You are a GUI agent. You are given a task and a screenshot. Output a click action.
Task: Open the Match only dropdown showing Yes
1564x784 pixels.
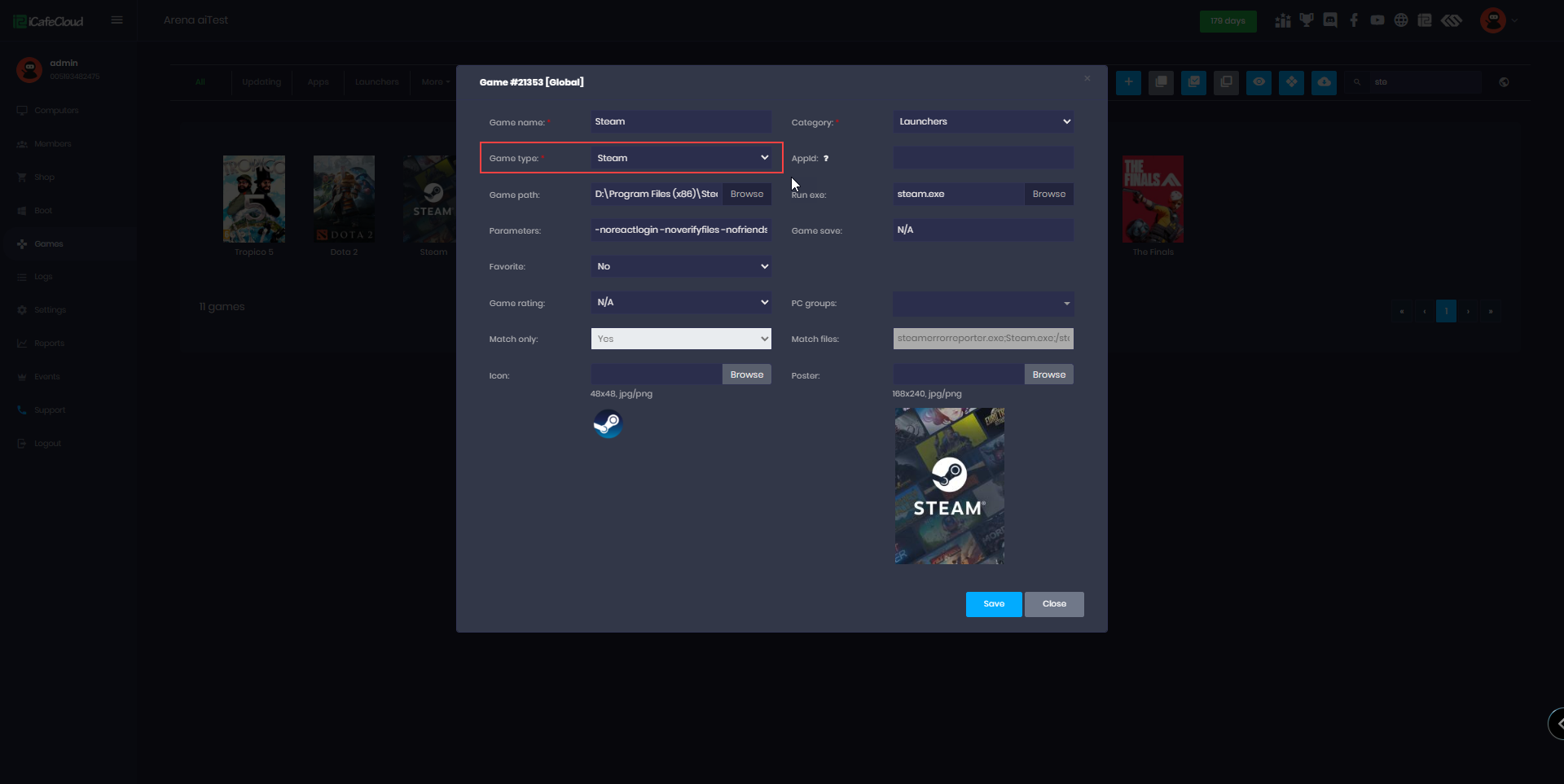pos(681,339)
